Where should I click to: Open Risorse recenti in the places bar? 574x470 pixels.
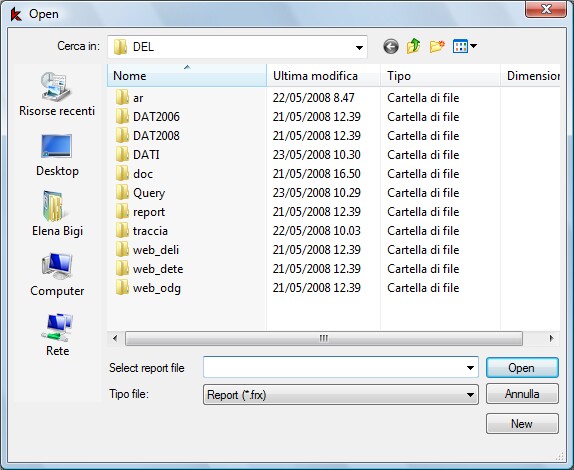coord(57,94)
